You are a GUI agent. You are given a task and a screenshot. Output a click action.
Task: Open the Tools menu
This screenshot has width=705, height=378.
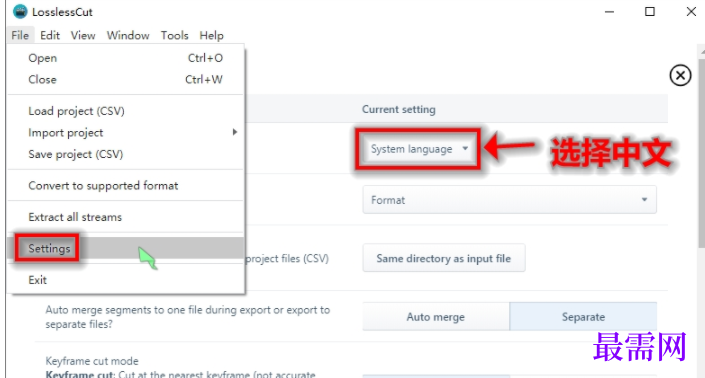[174, 36]
